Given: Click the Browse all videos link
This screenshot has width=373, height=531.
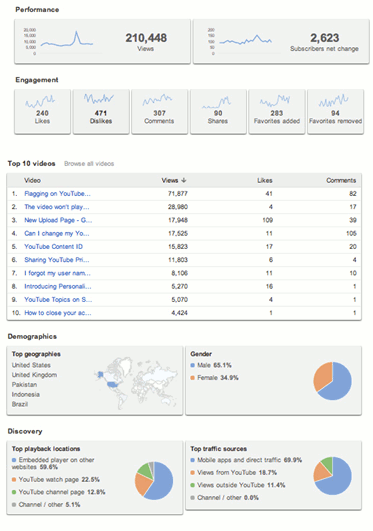Looking at the screenshot, I should coord(89,164).
